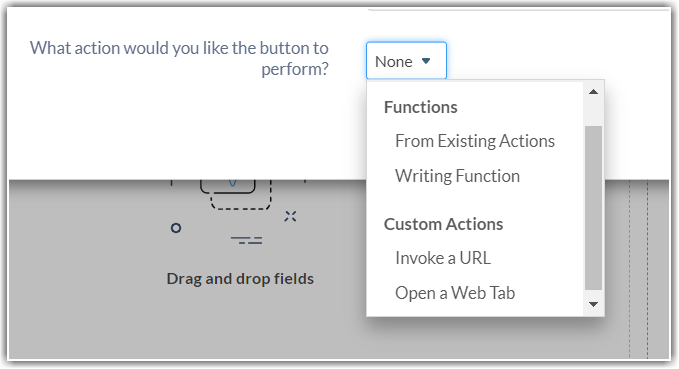679x369 pixels.
Task: Click the Functions group header
Action: click(420, 107)
